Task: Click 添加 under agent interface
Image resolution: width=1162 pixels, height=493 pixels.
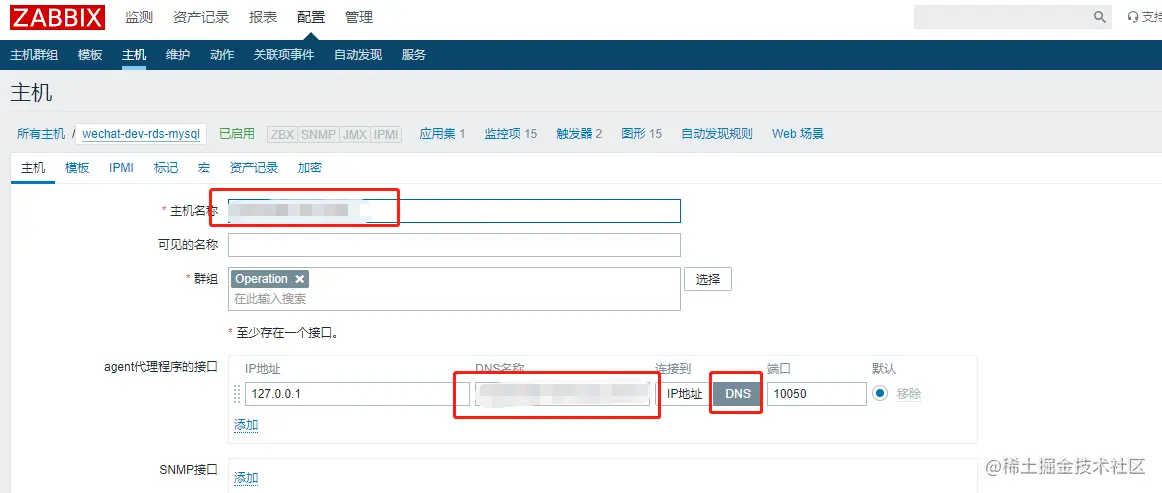Action: point(246,425)
